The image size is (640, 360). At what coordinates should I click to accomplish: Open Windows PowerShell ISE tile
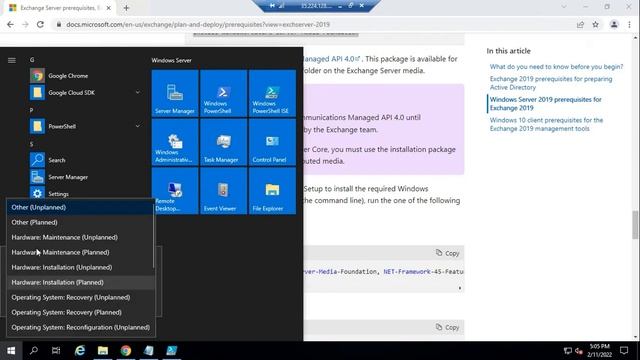click(272, 93)
